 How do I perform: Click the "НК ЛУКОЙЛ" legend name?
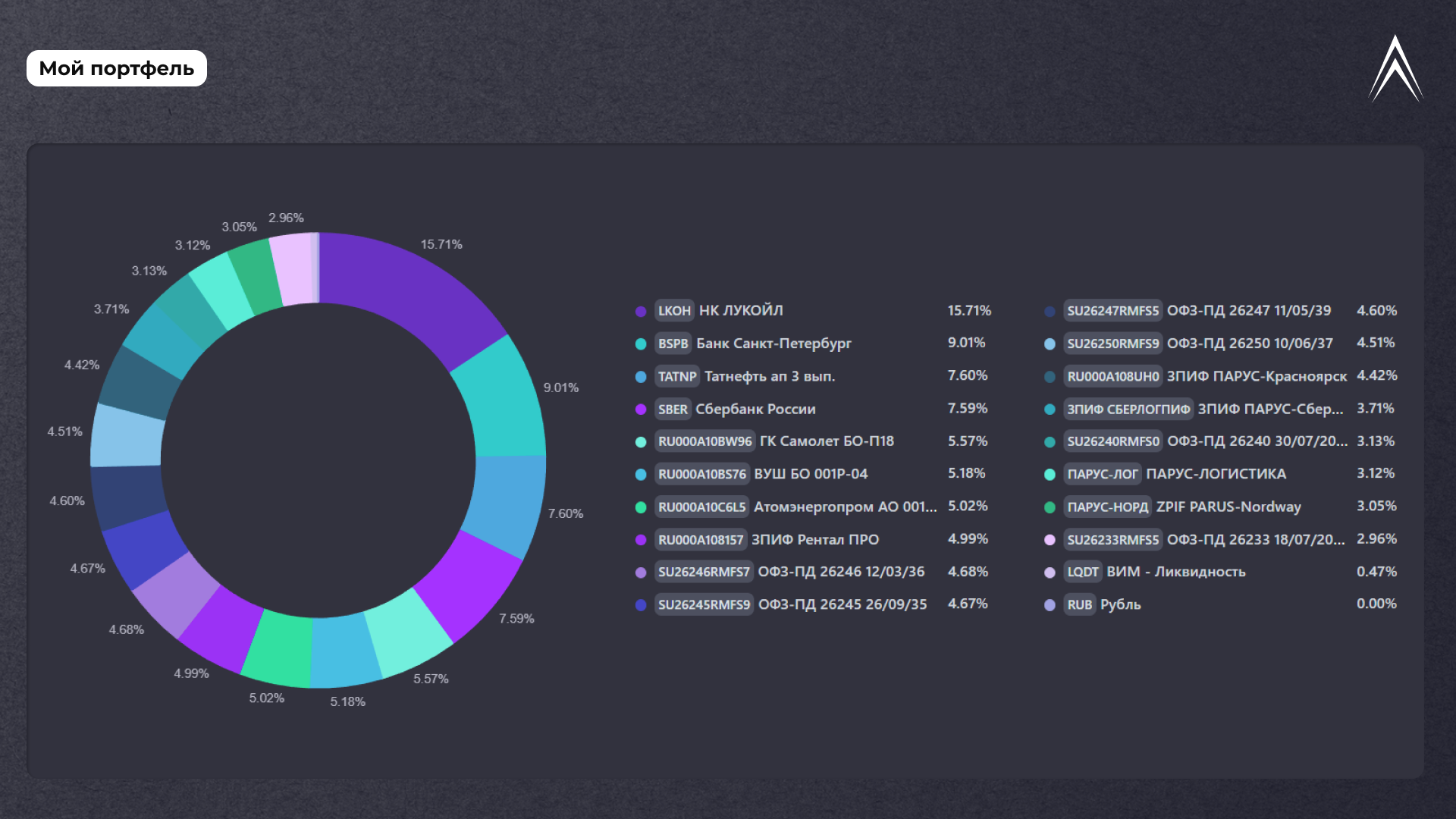coord(741,311)
